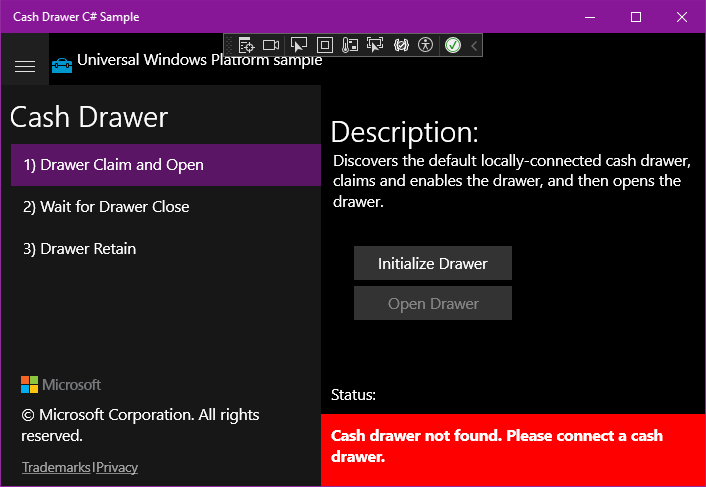Viewport: 706px width, 487px height.
Task: Open the Trademarks link
Action: [x=56, y=467]
